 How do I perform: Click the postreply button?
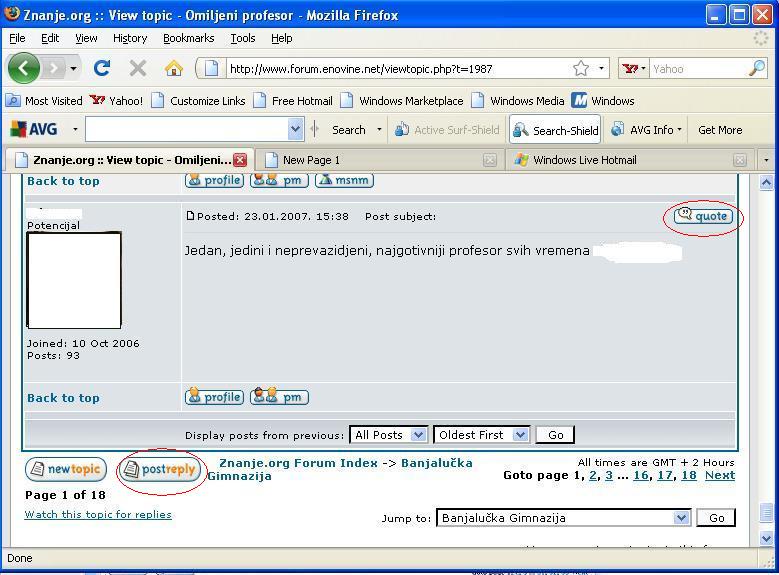(160, 469)
